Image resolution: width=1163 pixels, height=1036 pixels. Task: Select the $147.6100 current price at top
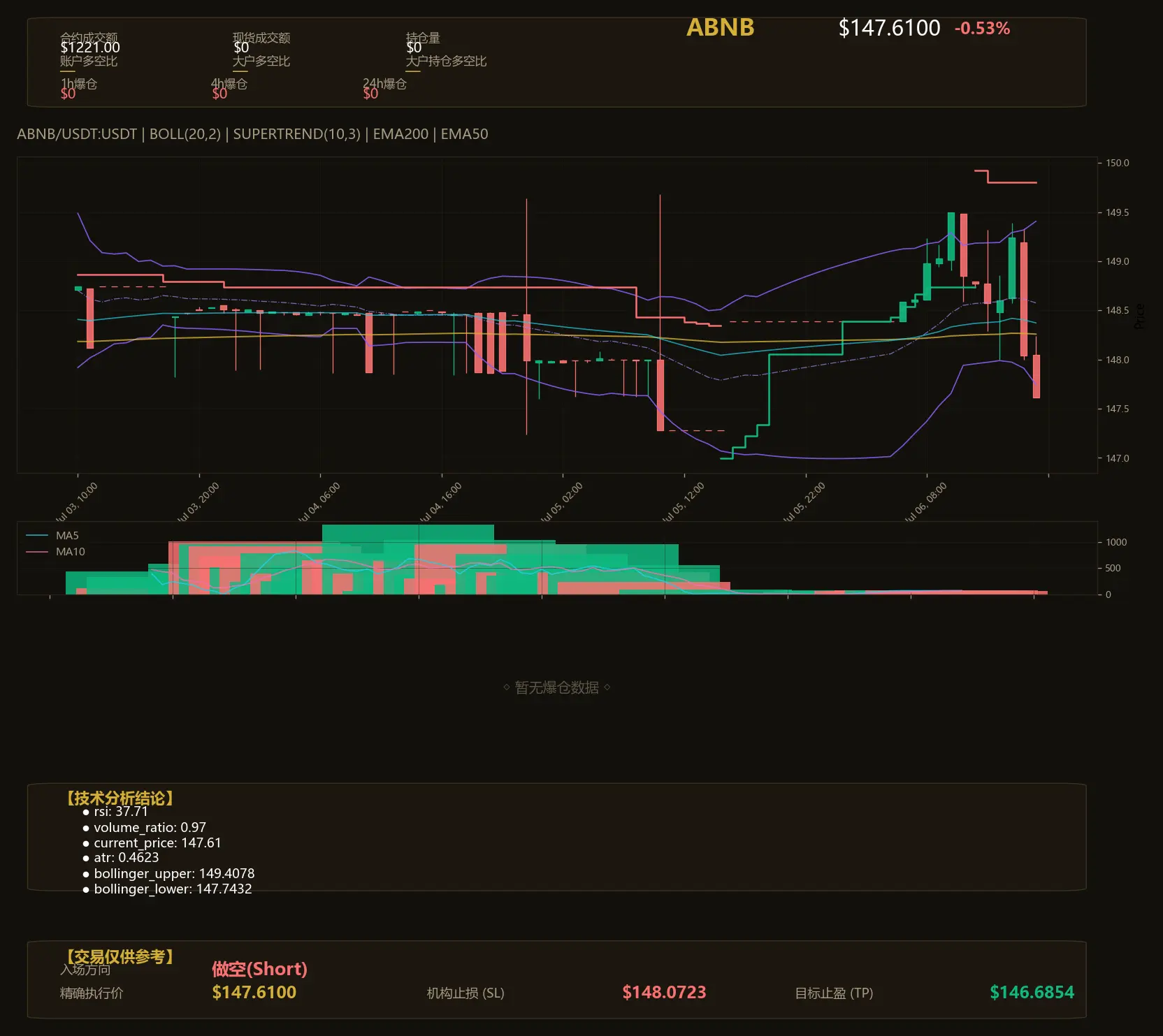tap(889, 28)
